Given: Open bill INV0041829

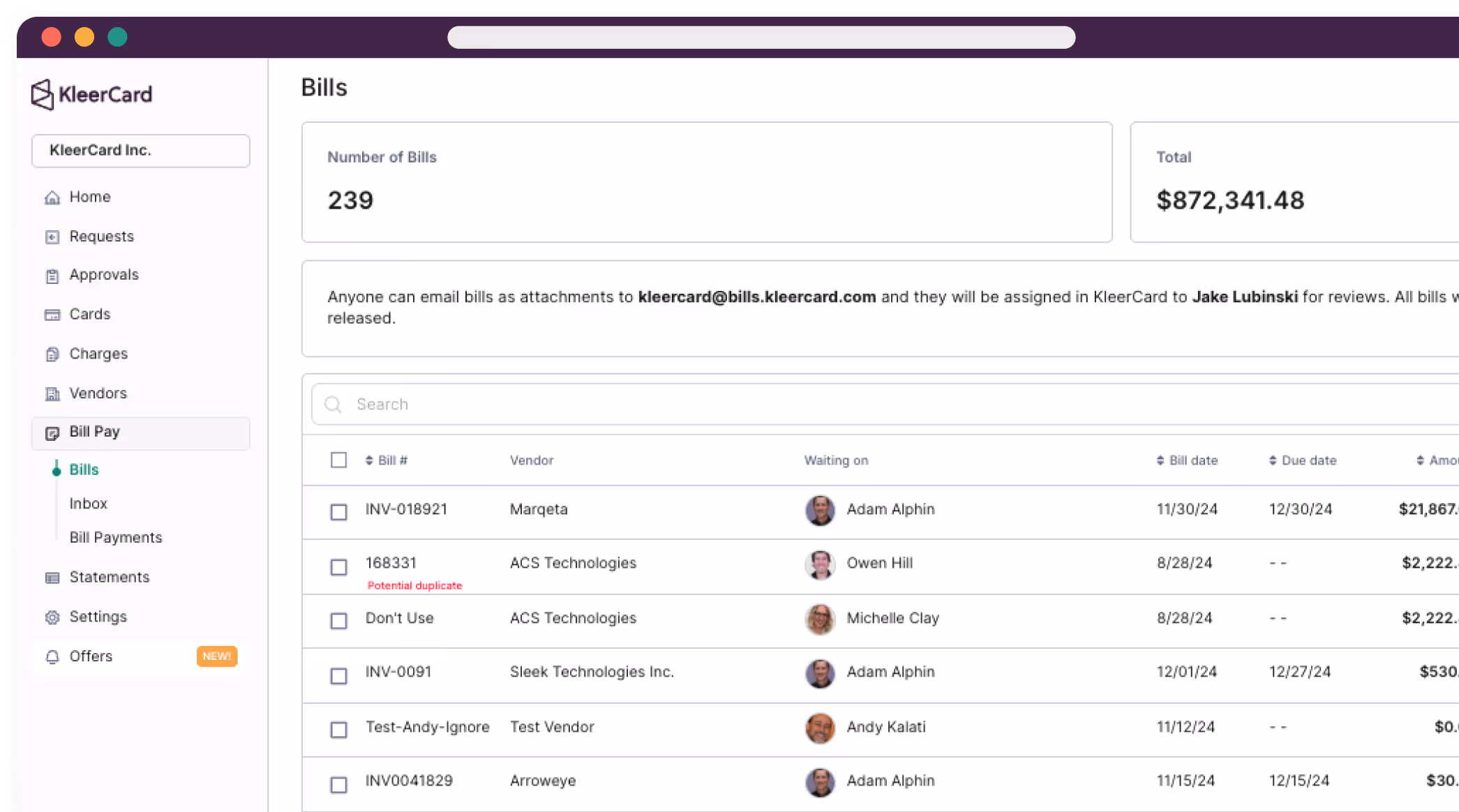Looking at the screenshot, I should click(x=409, y=781).
